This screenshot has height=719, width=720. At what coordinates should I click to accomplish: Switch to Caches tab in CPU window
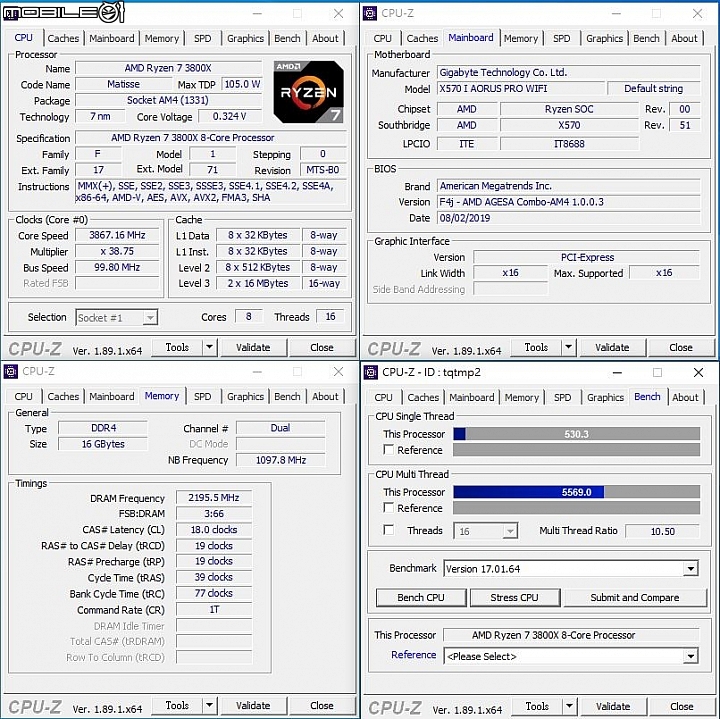[x=63, y=39]
